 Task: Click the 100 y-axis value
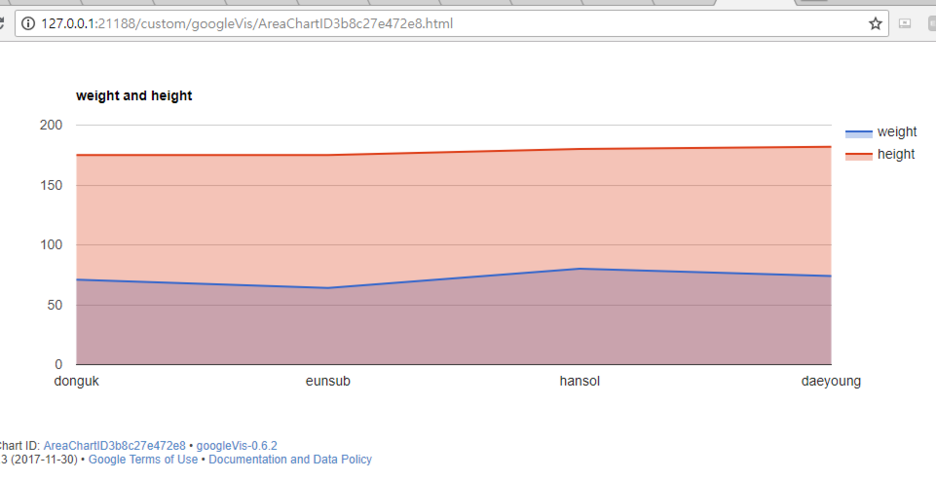(51, 245)
